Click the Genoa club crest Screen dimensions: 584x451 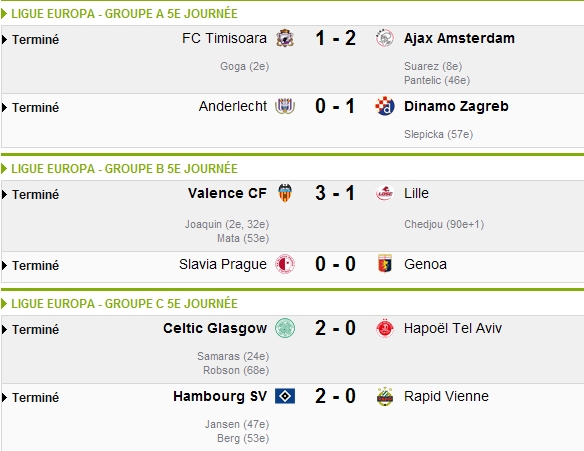pyautogui.click(x=385, y=264)
